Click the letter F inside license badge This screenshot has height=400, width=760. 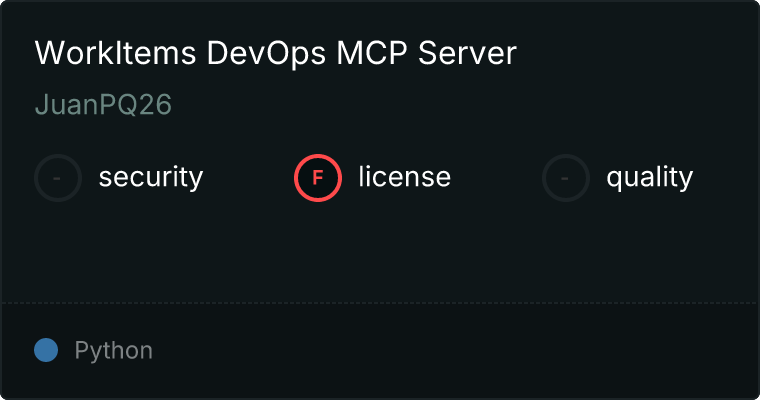pyautogui.click(x=318, y=178)
